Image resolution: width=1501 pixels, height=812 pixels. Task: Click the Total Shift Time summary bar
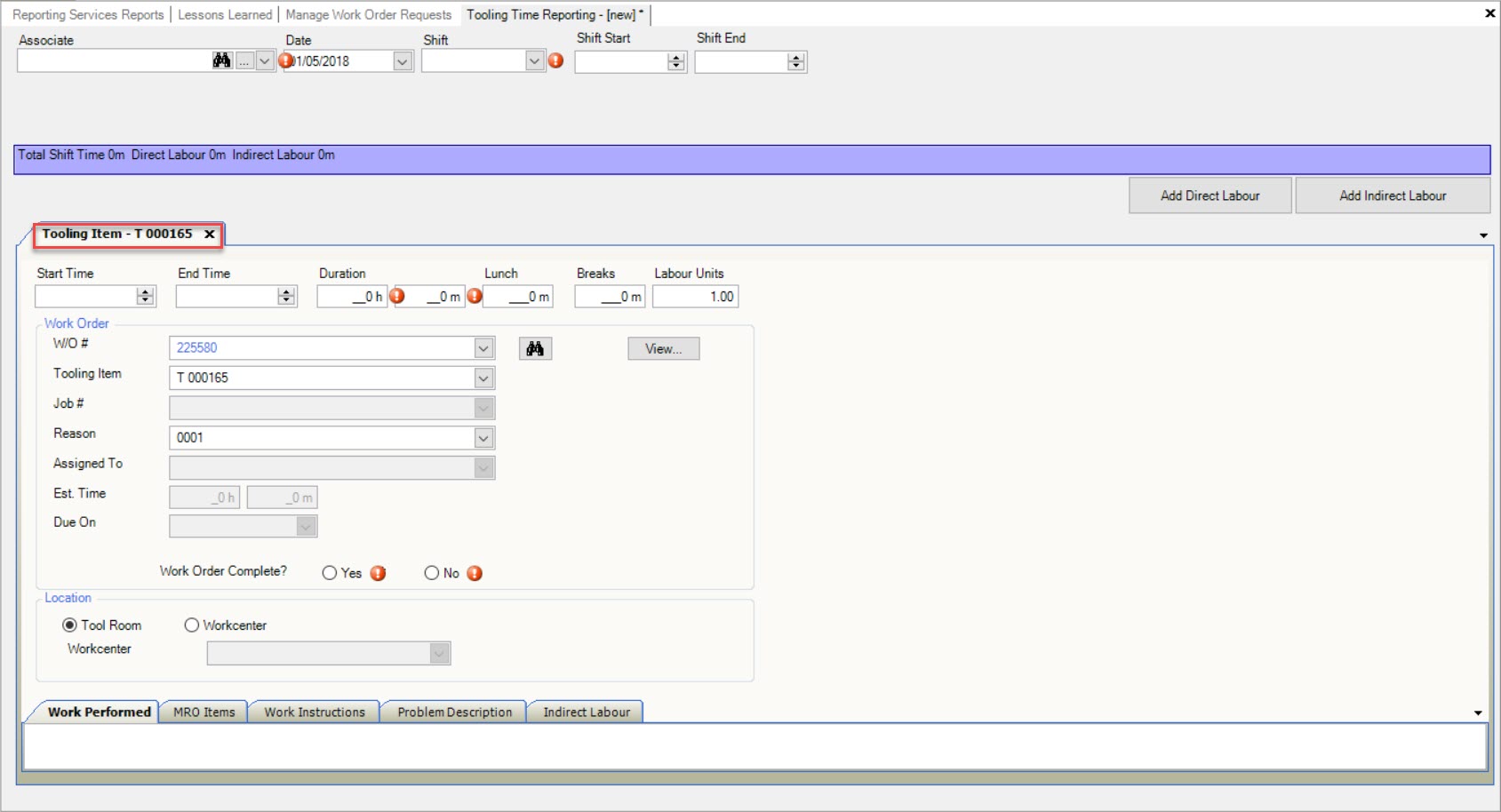[752, 160]
